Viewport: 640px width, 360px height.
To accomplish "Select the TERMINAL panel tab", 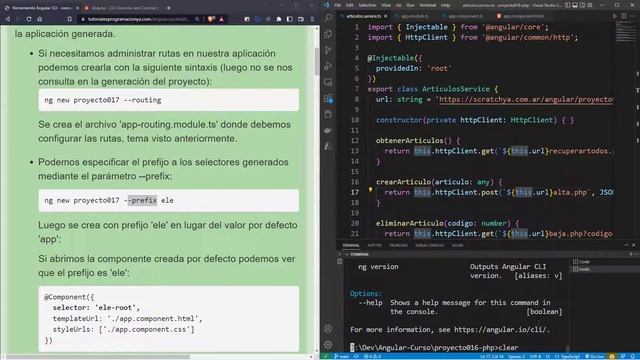I will point(351,245).
